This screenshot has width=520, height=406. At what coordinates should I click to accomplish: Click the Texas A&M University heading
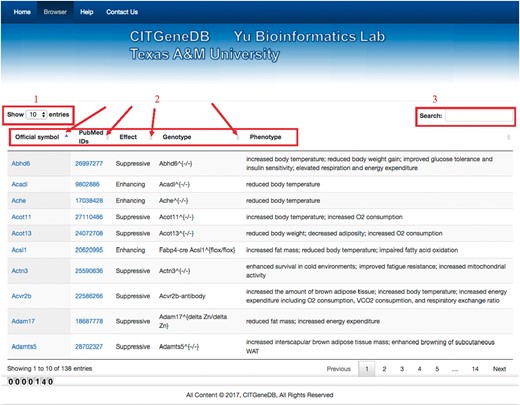pyautogui.click(x=204, y=54)
